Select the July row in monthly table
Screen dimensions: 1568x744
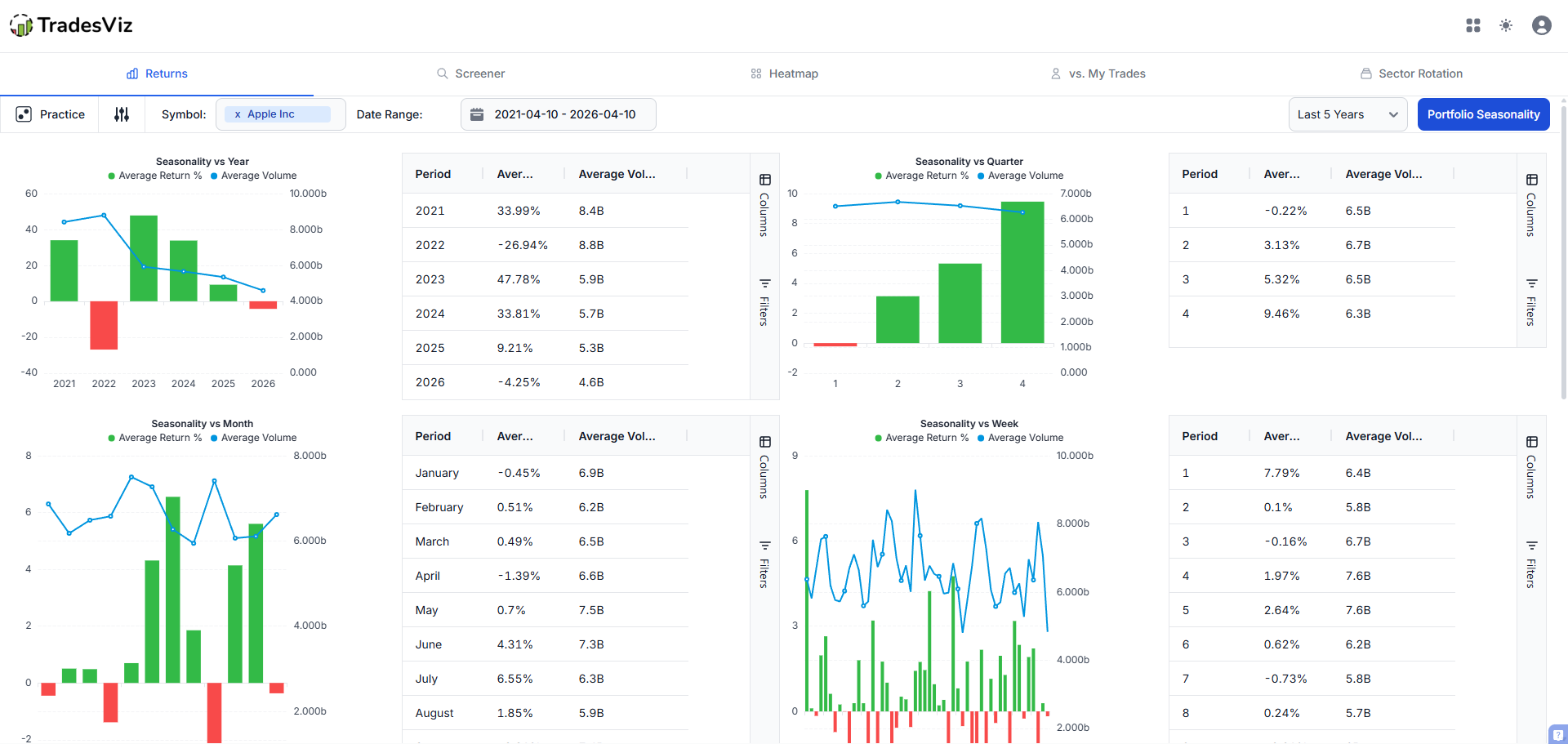[546, 679]
